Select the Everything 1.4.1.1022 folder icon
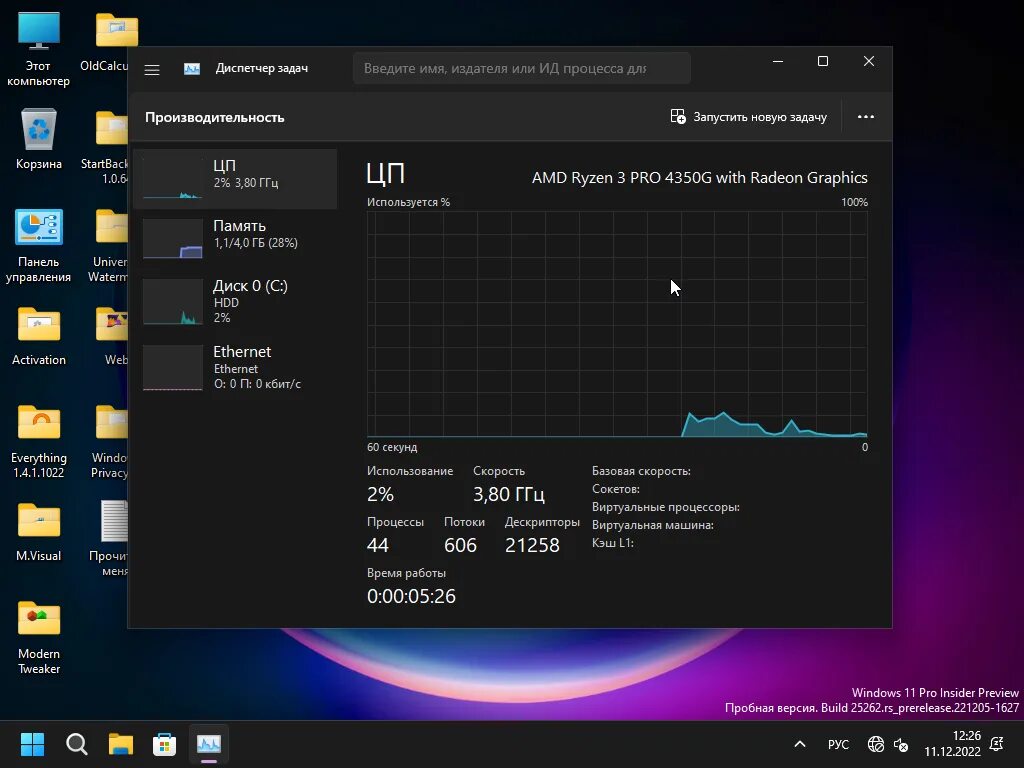The height and width of the screenshot is (768, 1024). click(39, 442)
